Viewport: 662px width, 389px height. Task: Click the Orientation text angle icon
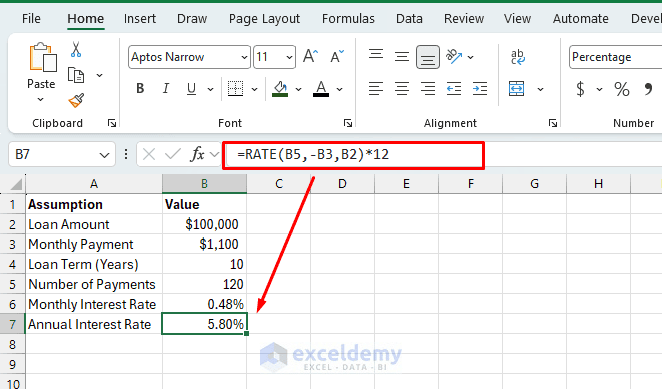[454, 56]
